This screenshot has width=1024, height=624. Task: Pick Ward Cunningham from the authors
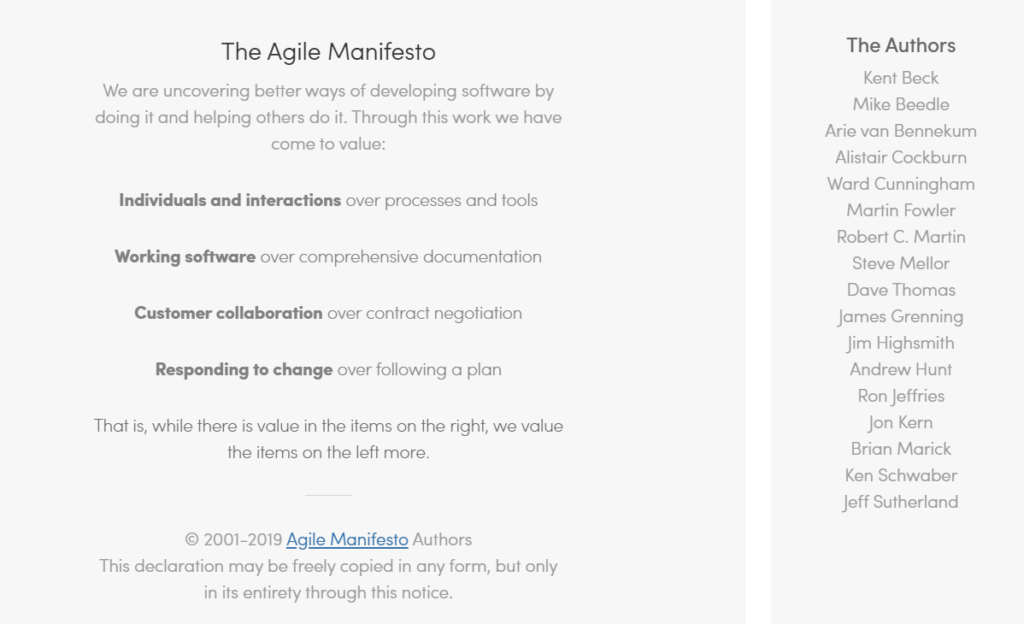(901, 184)
